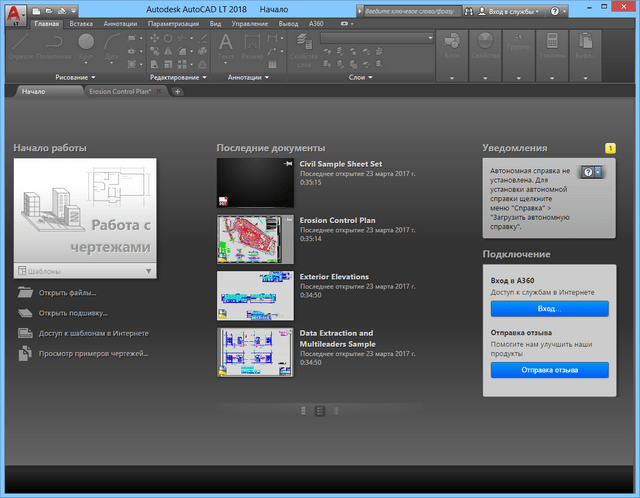Switch to the Erosion Control Plan tab

click(119, 91)
